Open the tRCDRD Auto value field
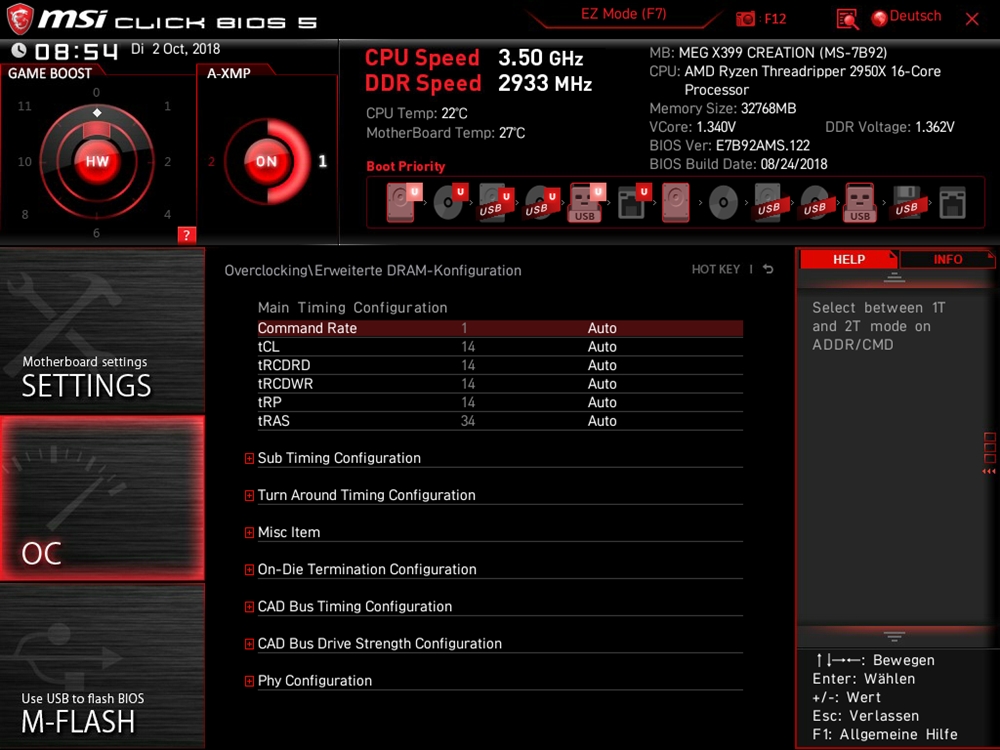This screenshot has height=750, width=1000. pos(602,365)
